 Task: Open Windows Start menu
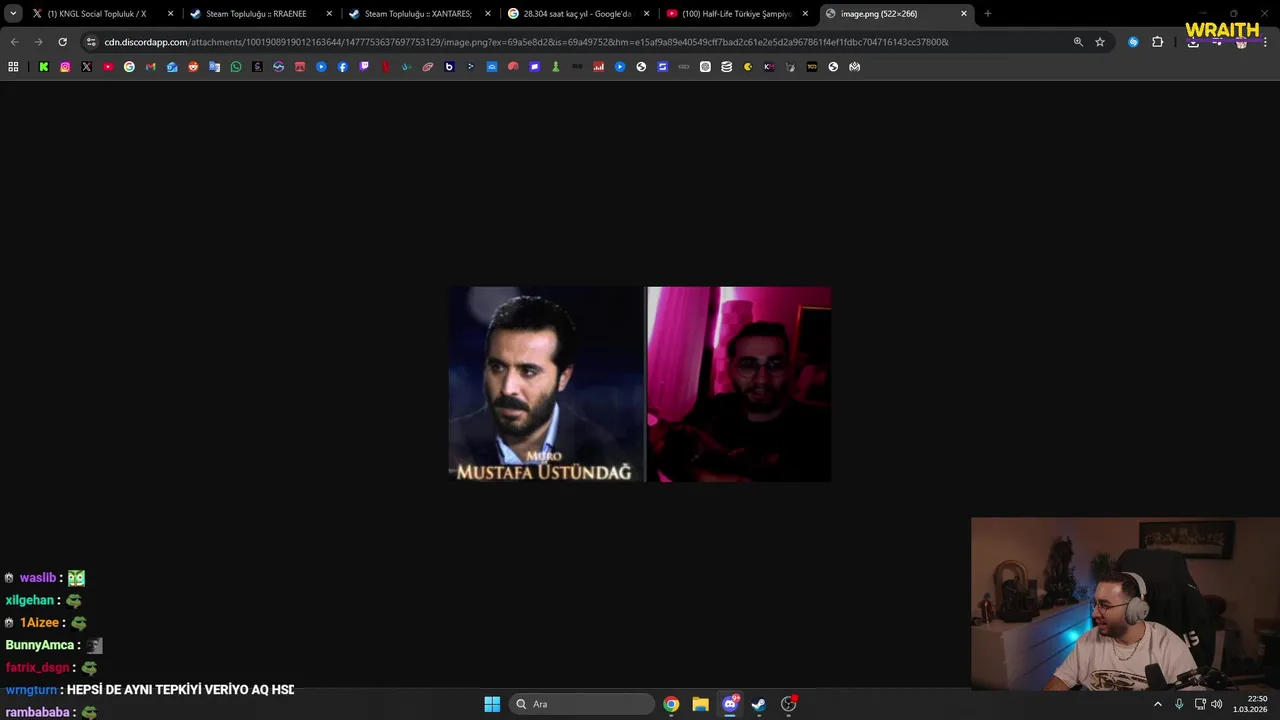coord(492,704)
